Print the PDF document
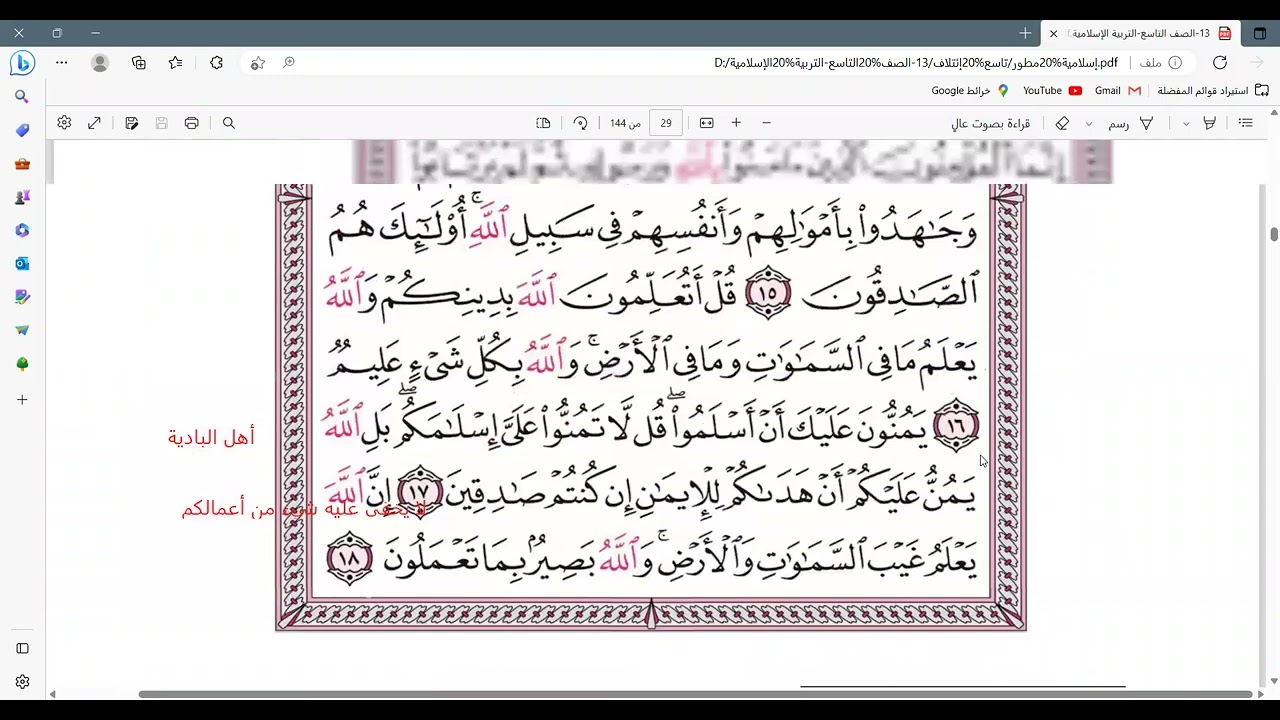 [192, 123]
